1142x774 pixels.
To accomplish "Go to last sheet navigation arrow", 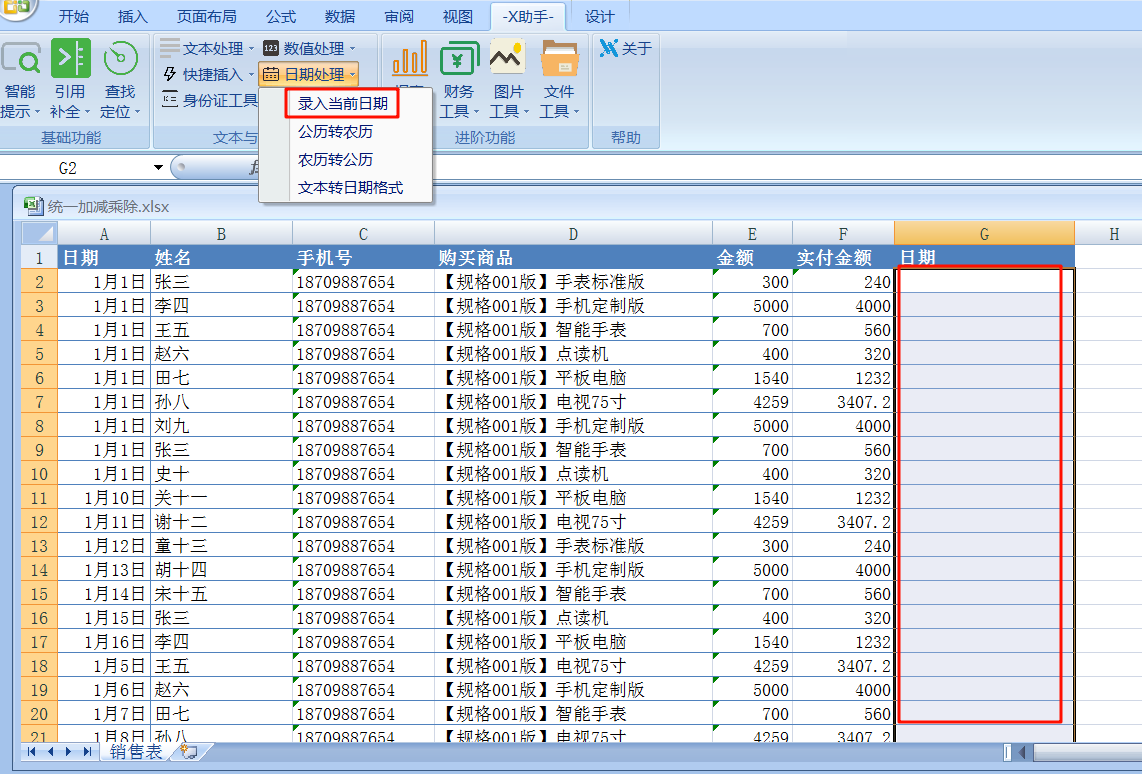I will click(x=87, y=751).
